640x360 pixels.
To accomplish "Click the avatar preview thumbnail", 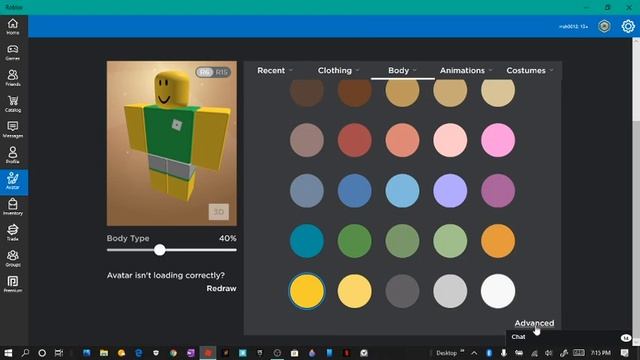I will [171, 143].
